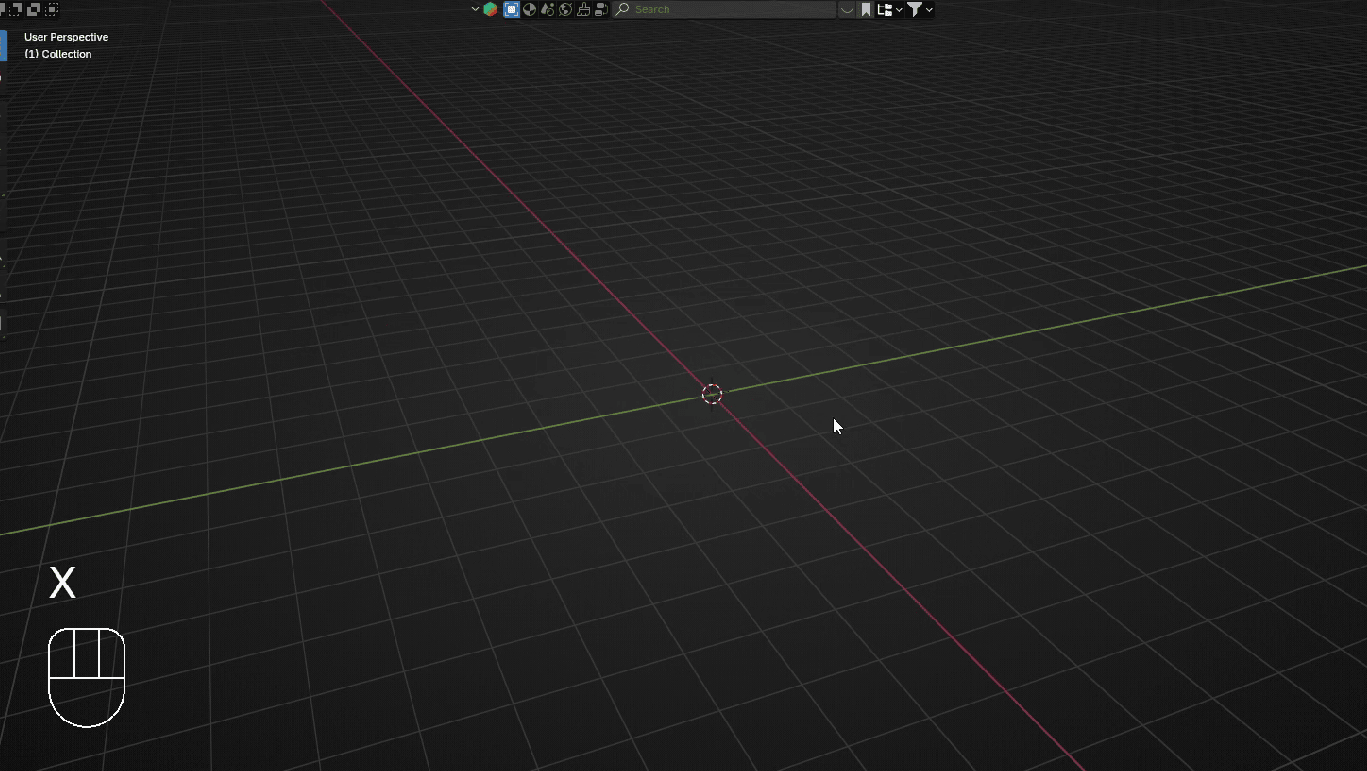Toggle the bookmark icon beside search

point(866,9)
